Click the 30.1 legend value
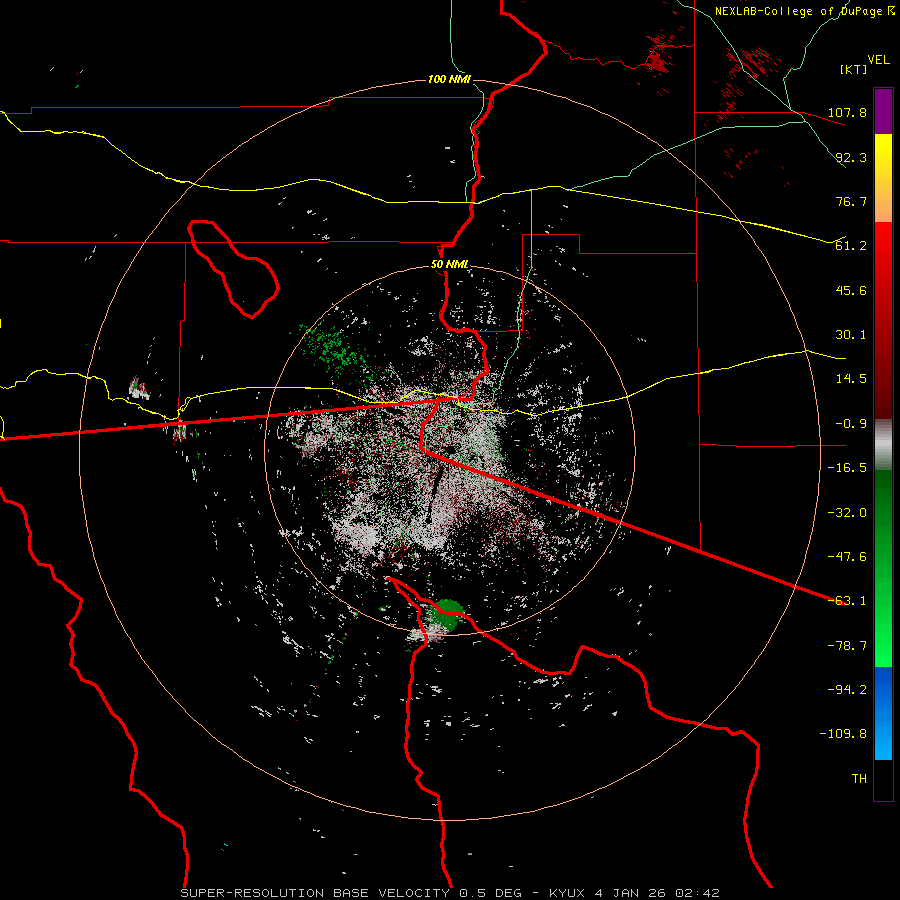The image size is (900, 900). coord(851,335)
